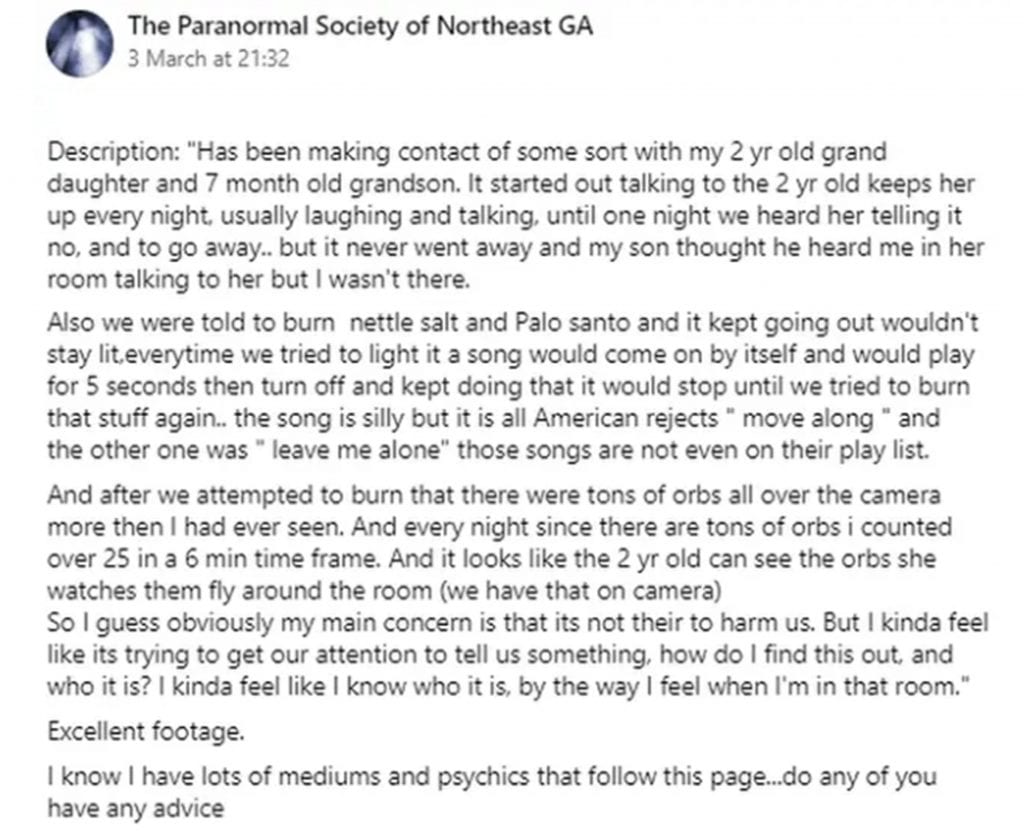
Task: Click the "Excellent footage." line
Action: 146,731
